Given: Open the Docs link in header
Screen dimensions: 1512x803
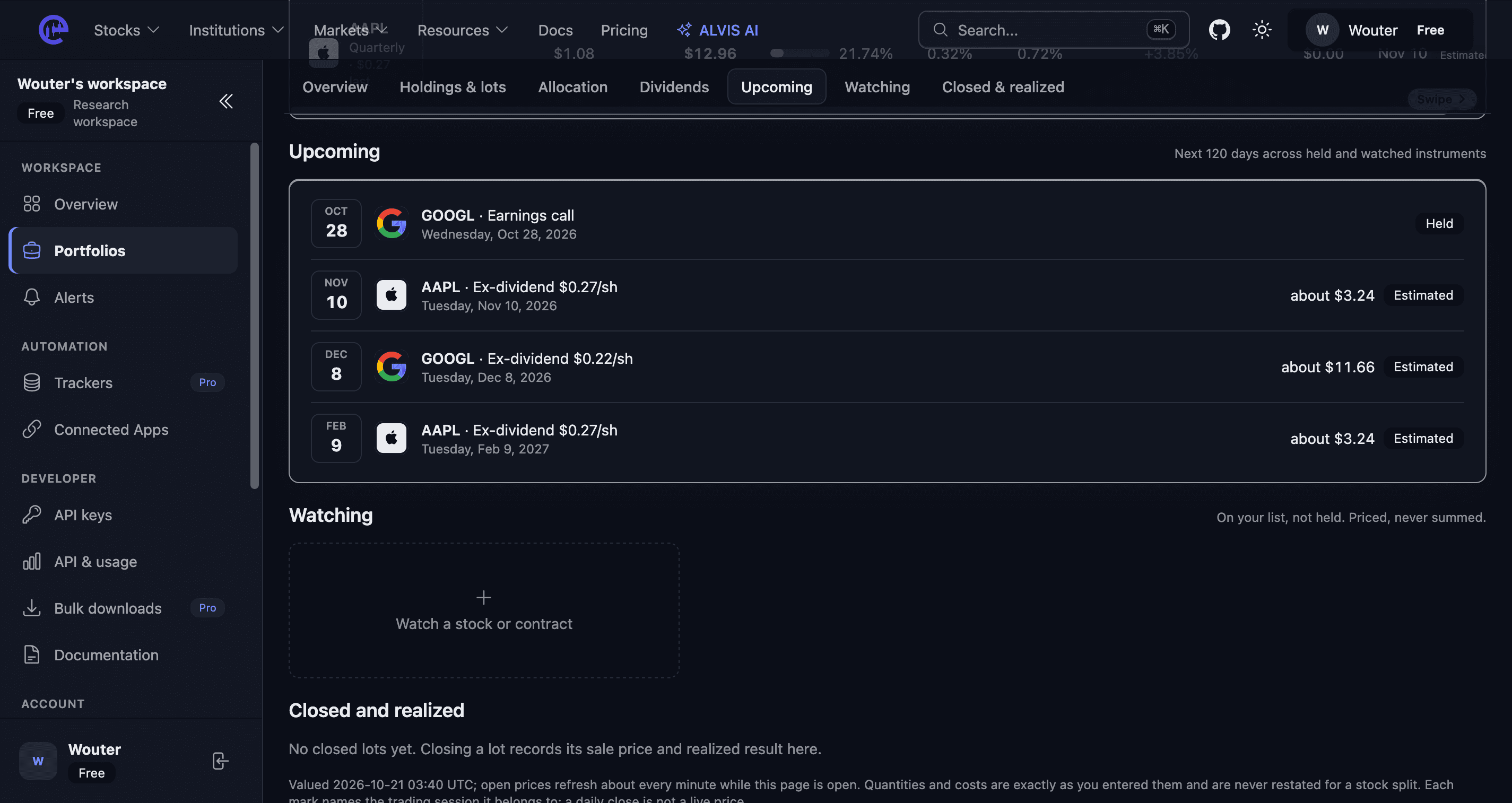Looking at the screenshot, I should click(x=555, y=30).
